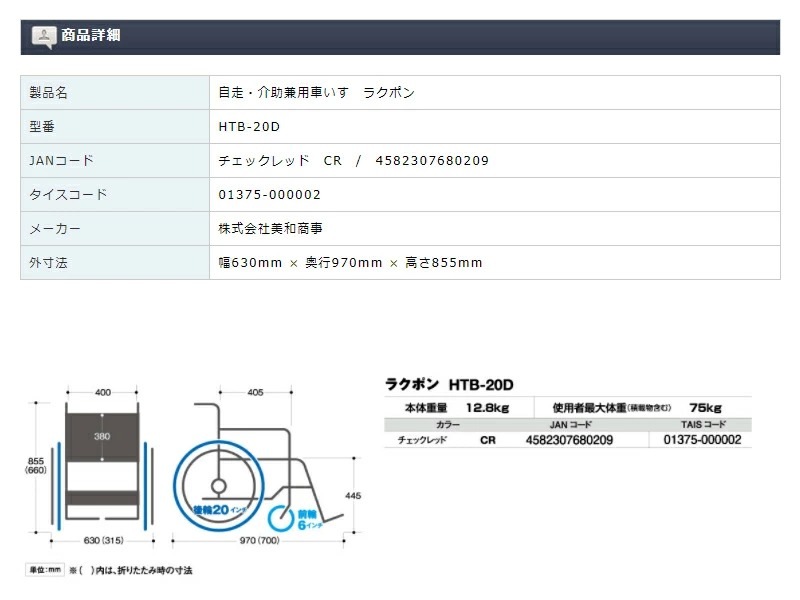Click the product details header icon

(44, 37)
